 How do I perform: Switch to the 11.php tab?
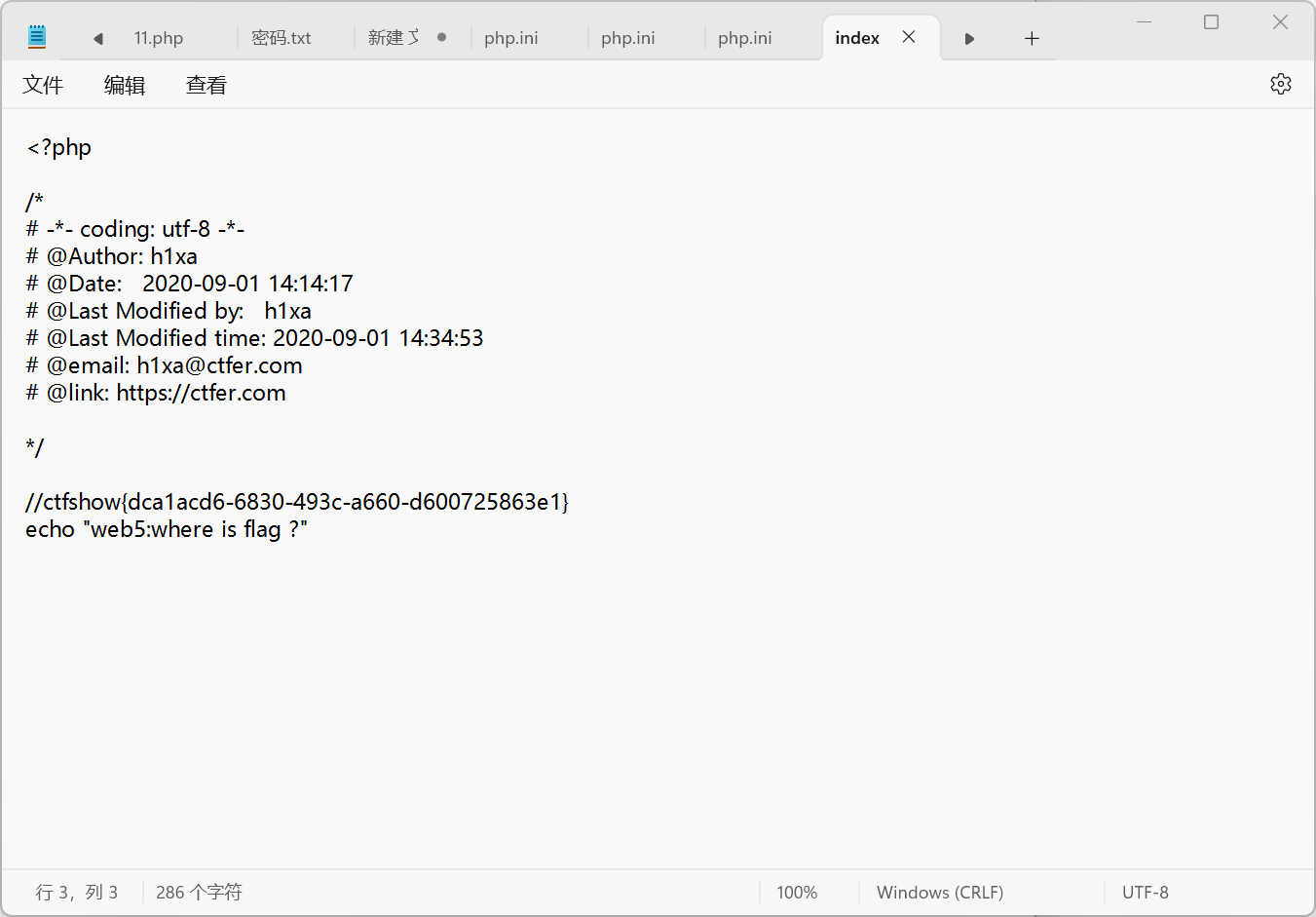click(x=159, y=38)
